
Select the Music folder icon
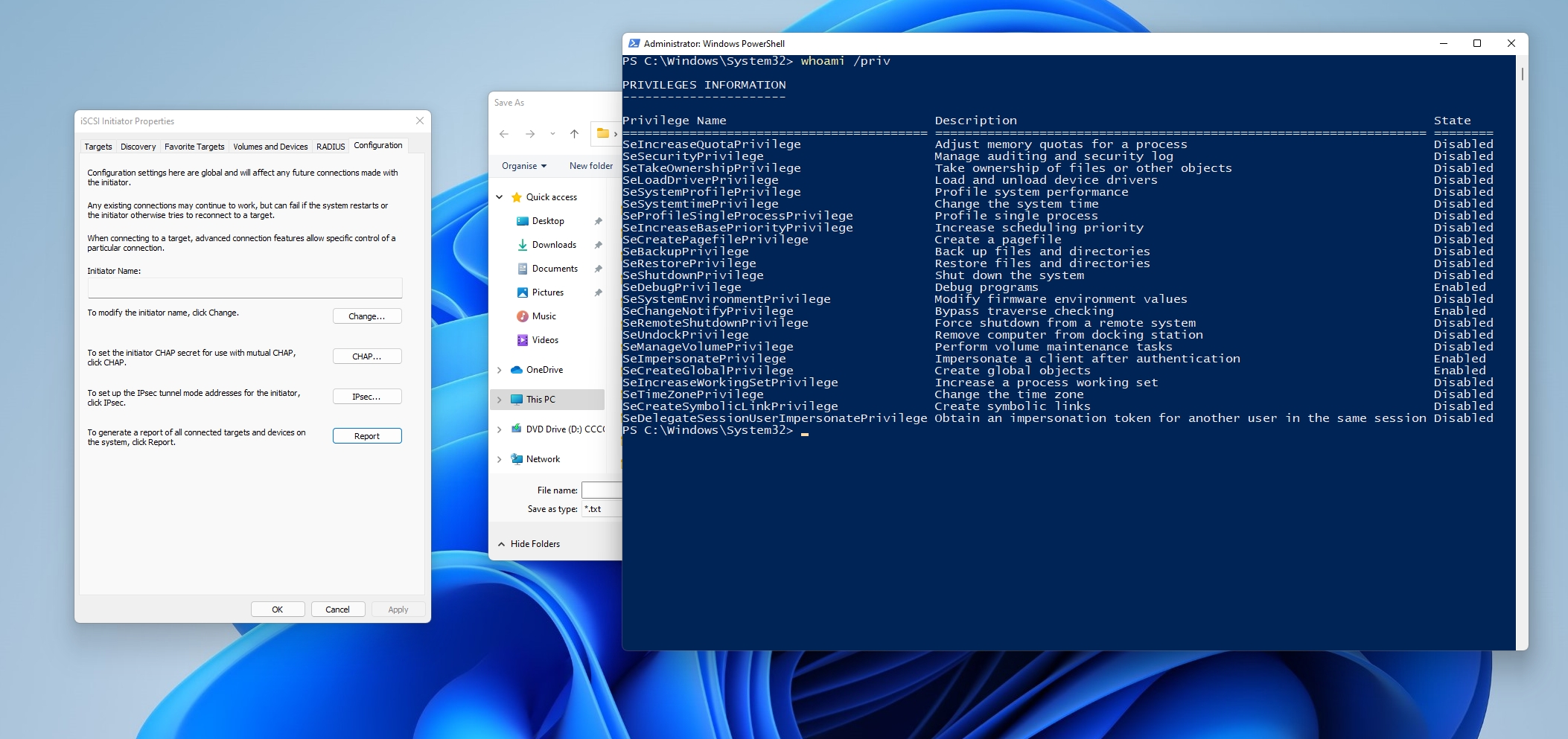click(x=523, y=316)
